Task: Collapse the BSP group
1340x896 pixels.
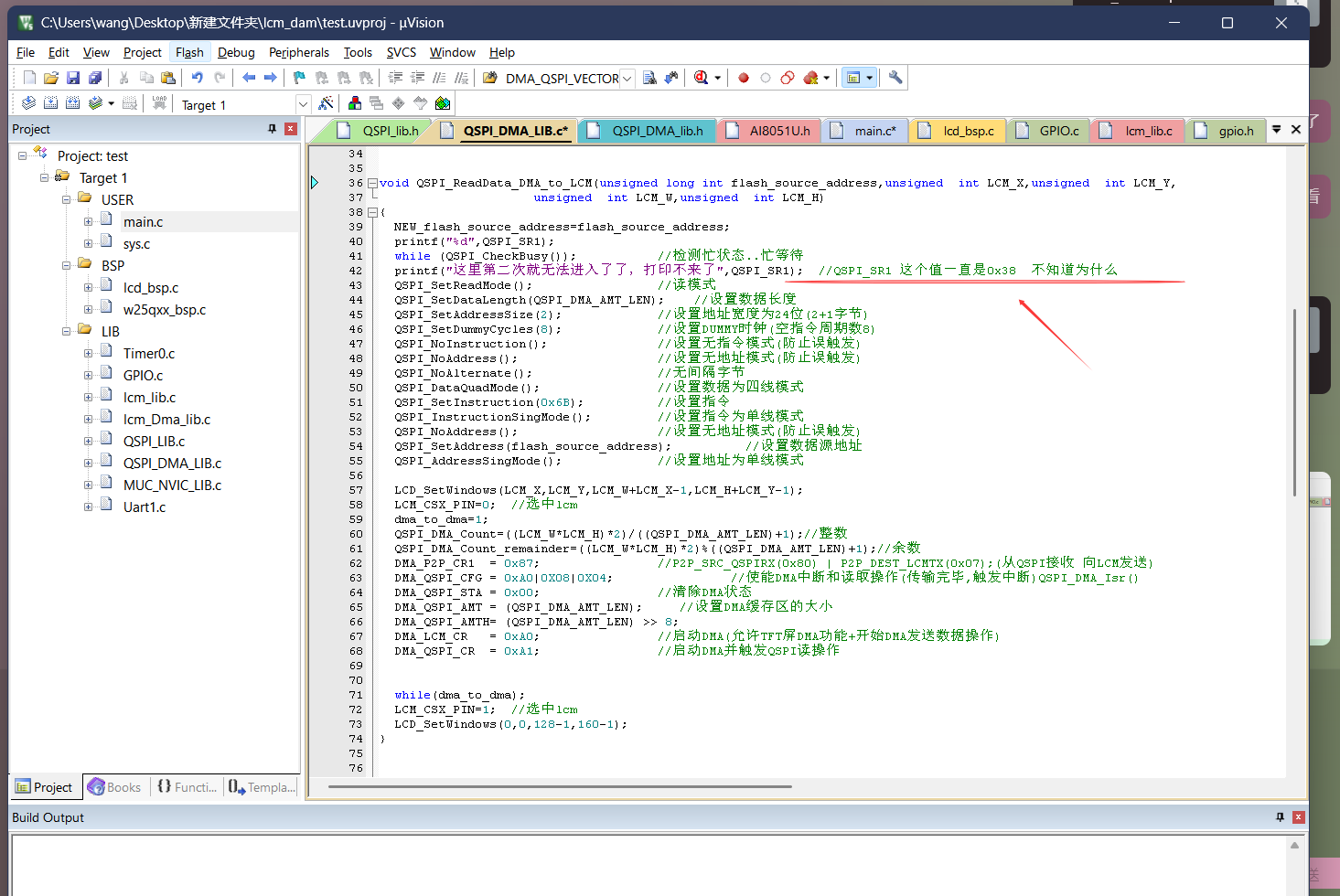Action: pos(66,265)
